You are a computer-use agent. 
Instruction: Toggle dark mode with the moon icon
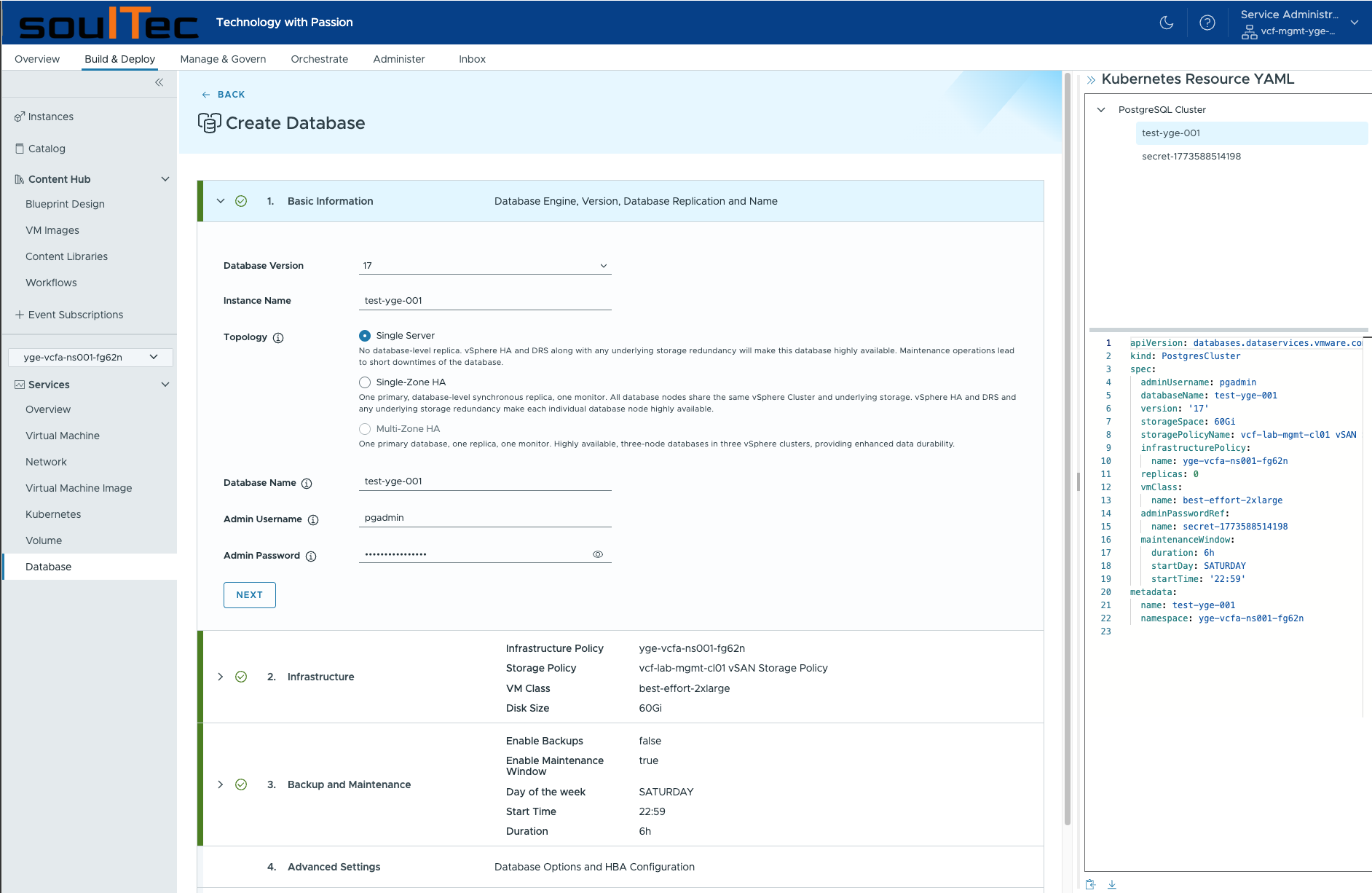[x=1166, y=23]
